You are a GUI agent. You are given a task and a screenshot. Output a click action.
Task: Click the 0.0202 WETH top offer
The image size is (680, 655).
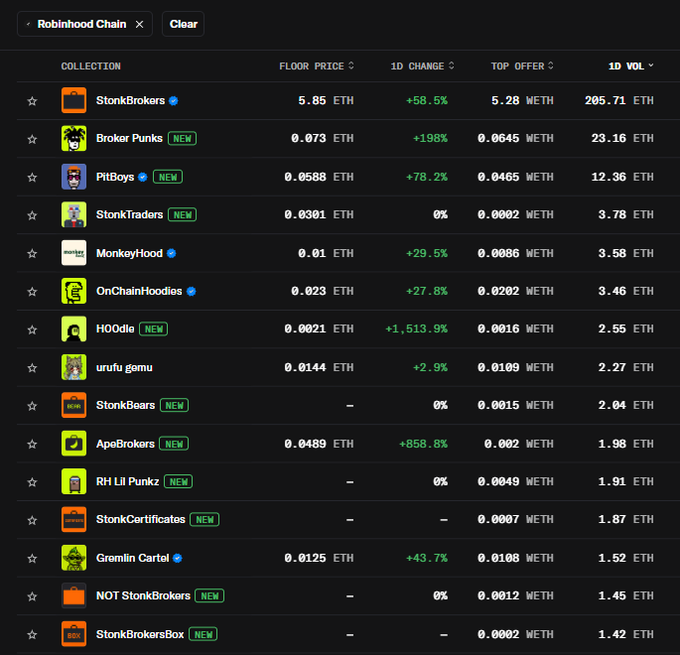[515, 291]
